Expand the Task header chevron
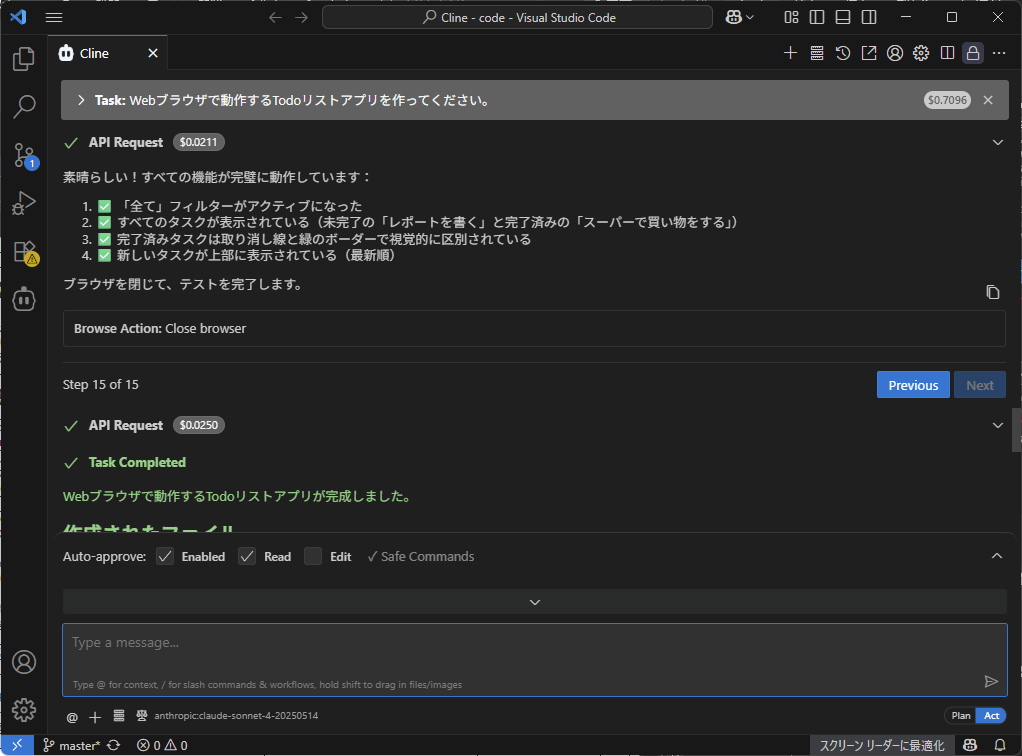Screen dimensions: 1022x756 point(81,100)
